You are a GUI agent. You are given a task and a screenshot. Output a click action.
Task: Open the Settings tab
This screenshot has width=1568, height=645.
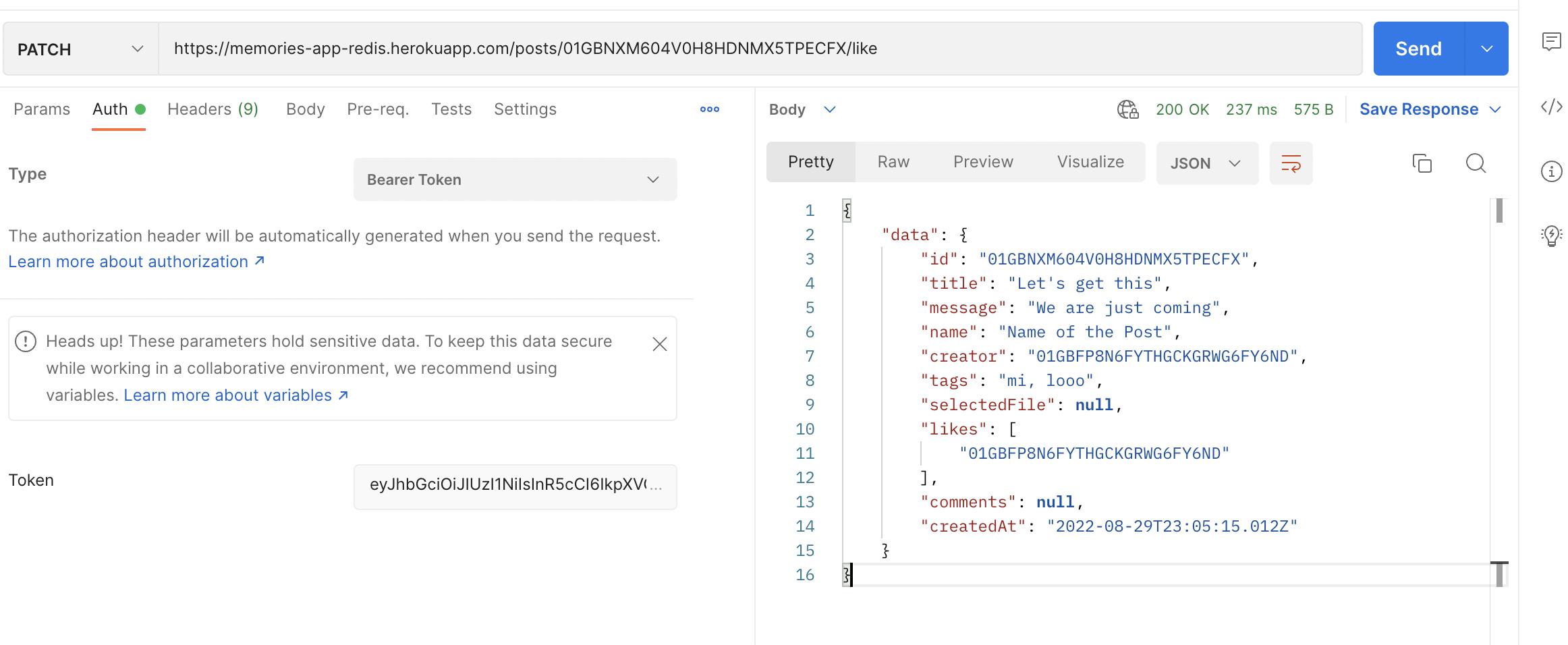coord(525,109)
